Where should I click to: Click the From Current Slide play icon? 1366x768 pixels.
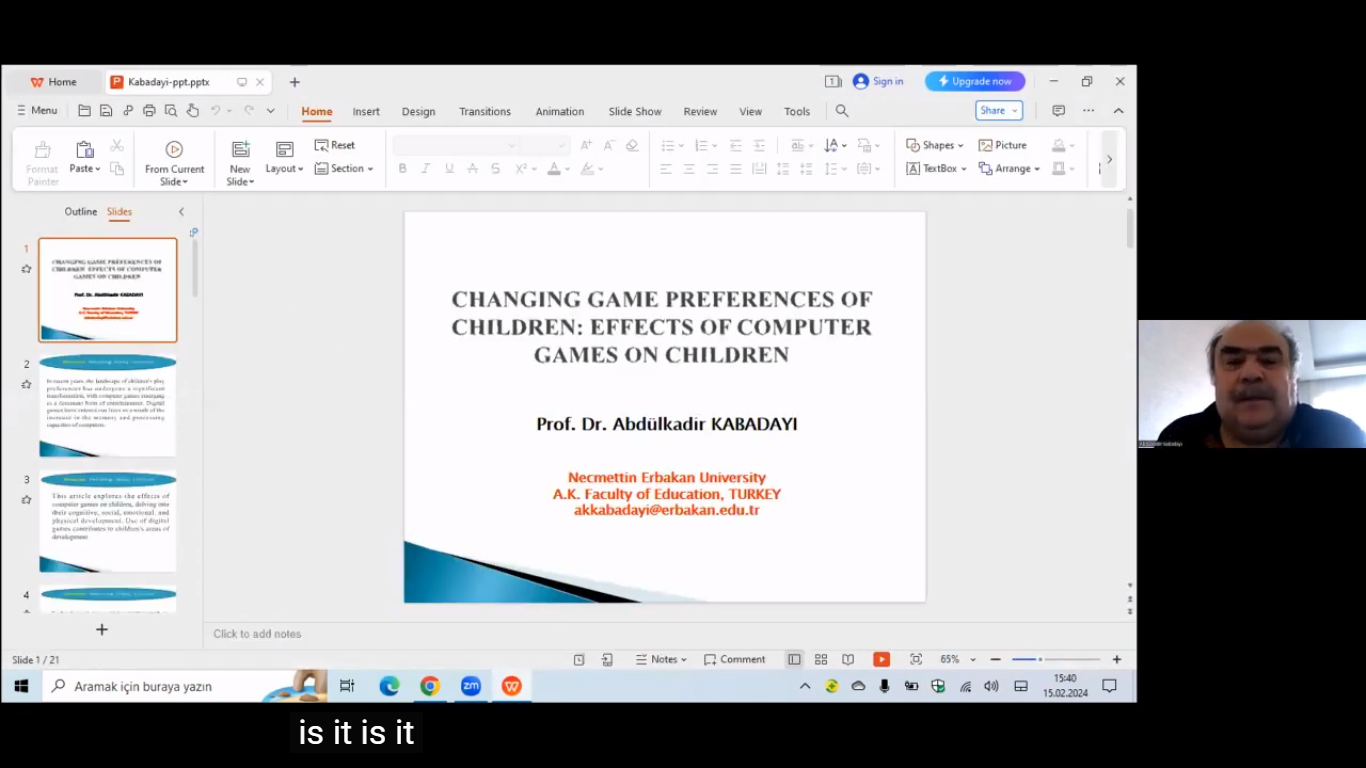coord(174,149)
